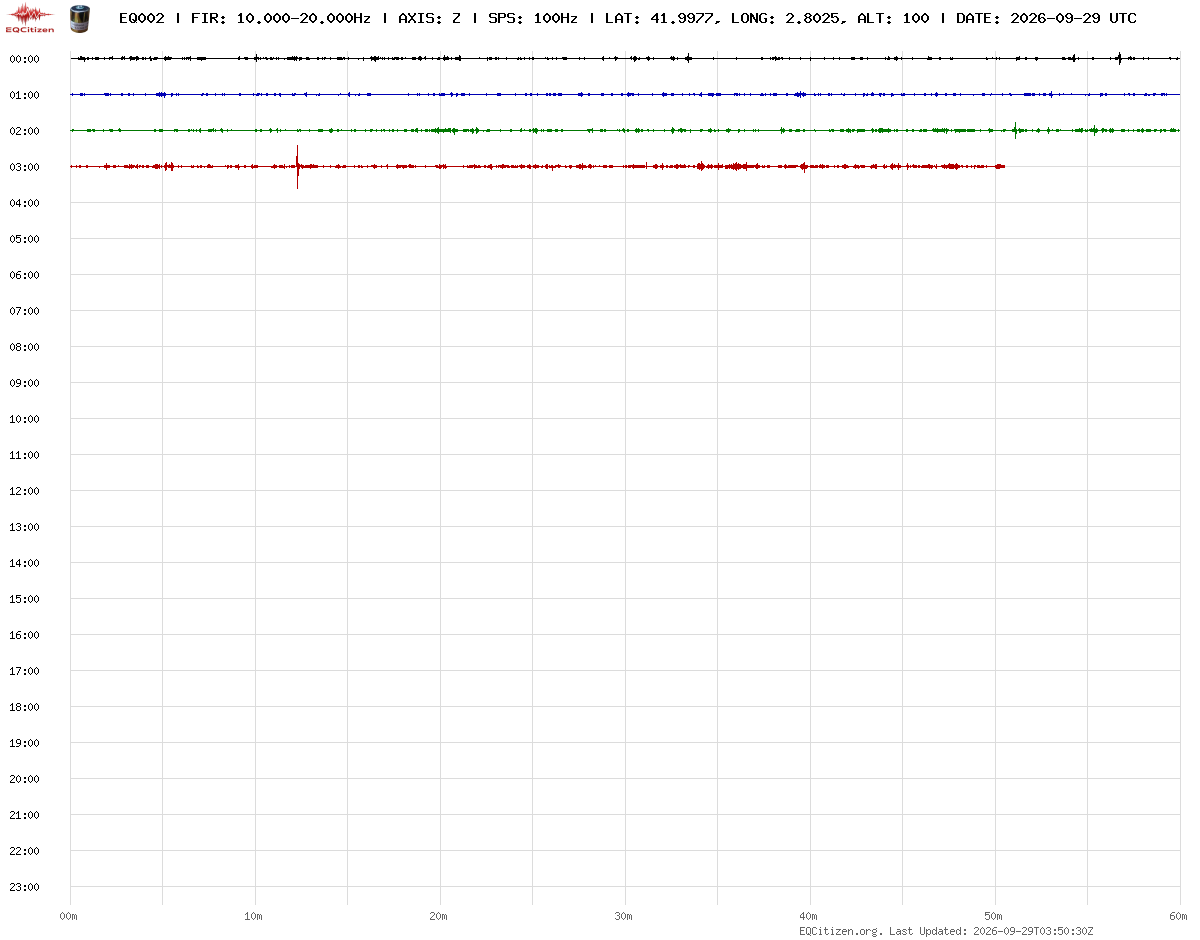The height and width of the screenshot is (940, 1200).
Task: Click the spike on the green 02:00 trace
Action: (x=1015, y=130)
